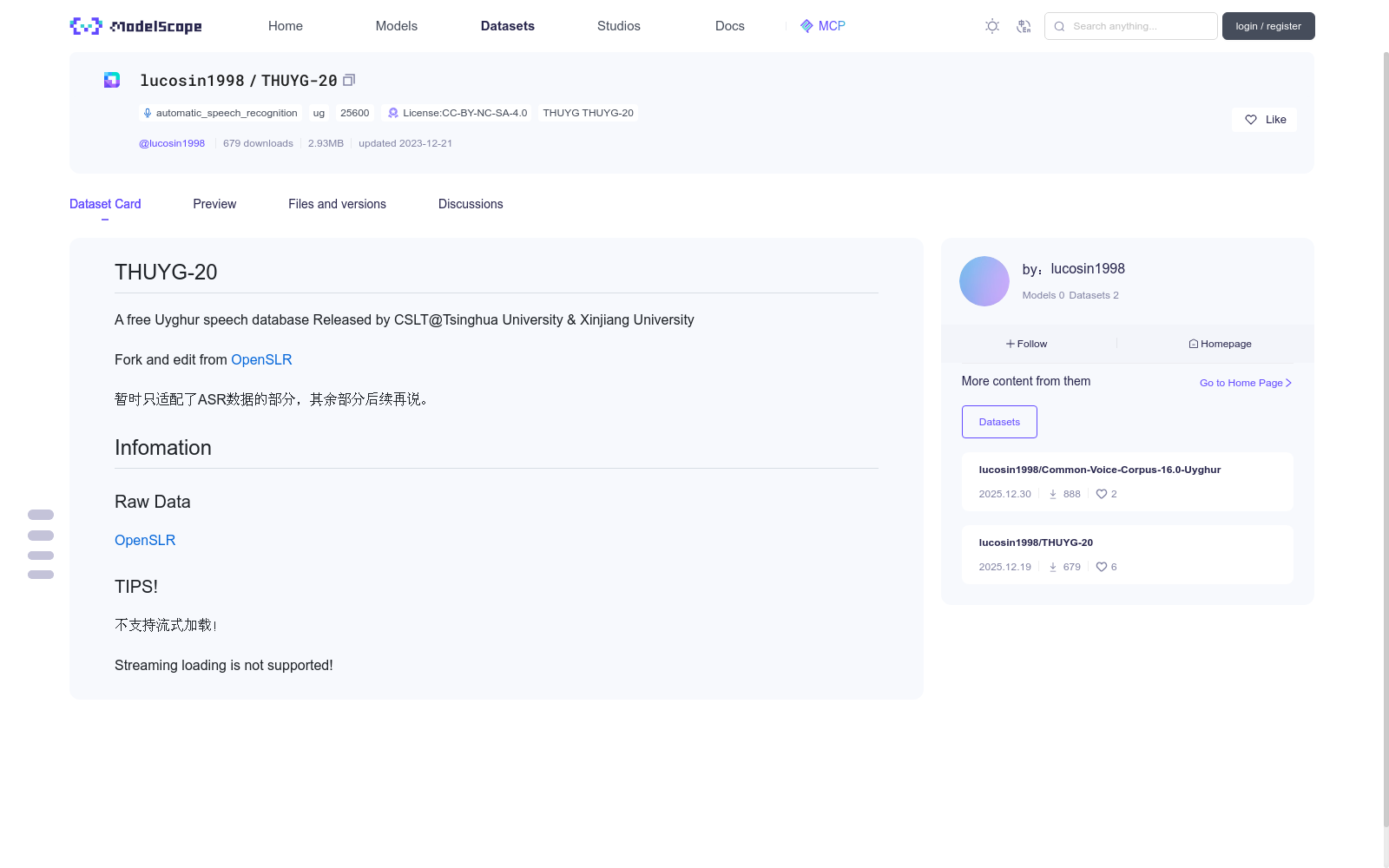
Task: Click the Search anything input field
Action: (1131, 26)
